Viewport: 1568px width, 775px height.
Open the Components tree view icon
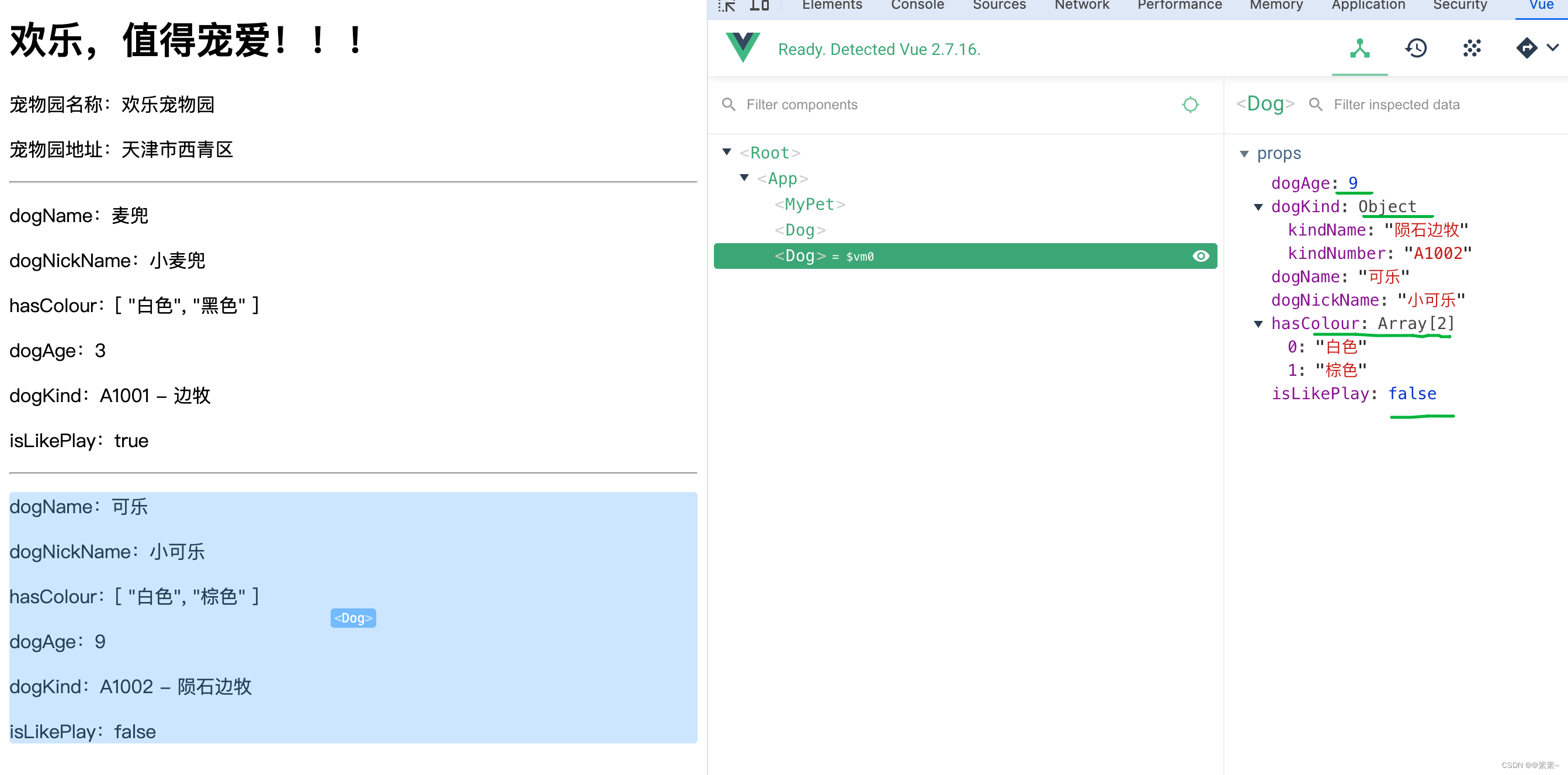click(1359, 49)
